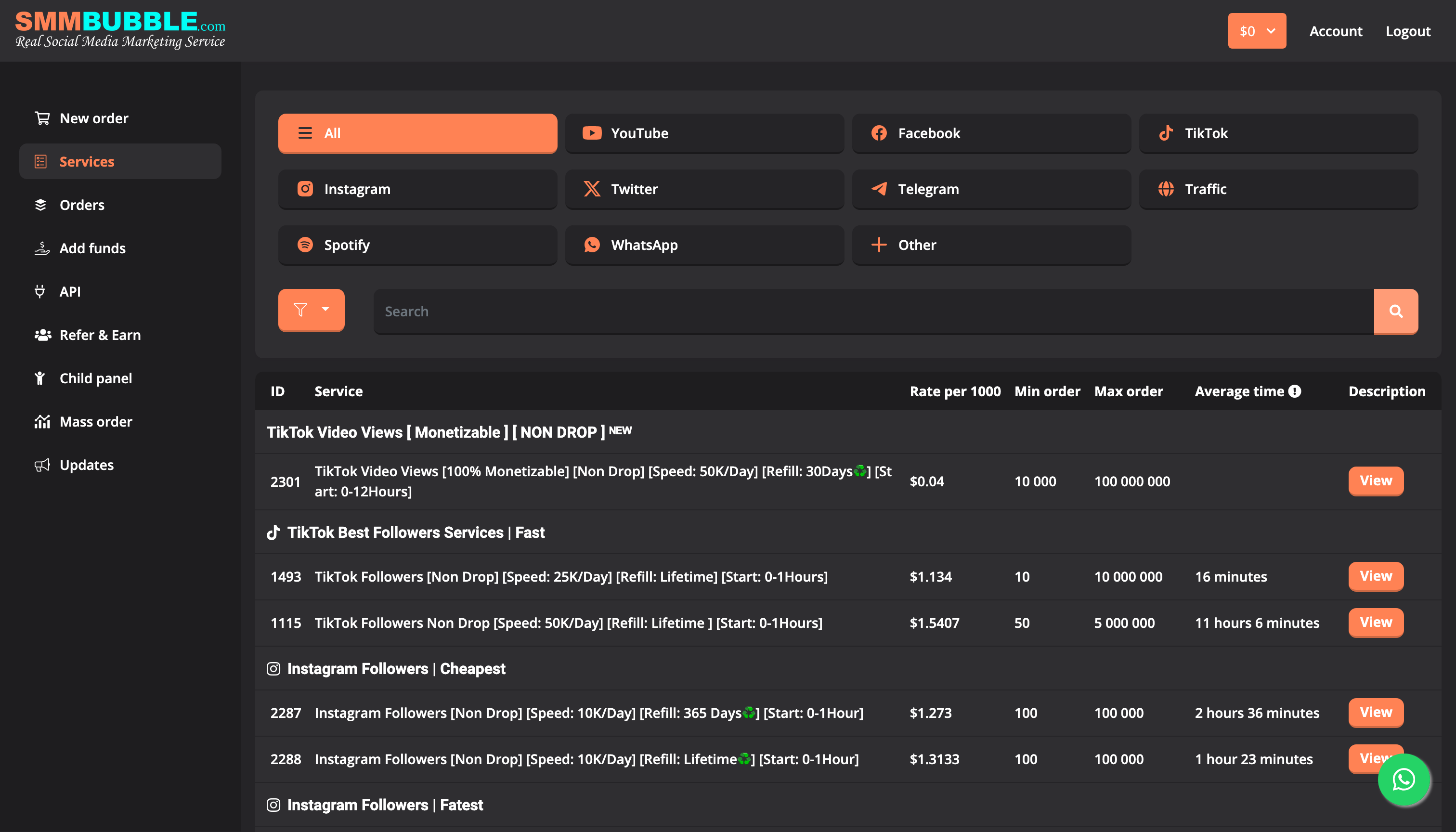The width and height of the screenshot is (1456, 832).
Task: Filter services by Traffic category
Action: click(x=1278, y=189)
